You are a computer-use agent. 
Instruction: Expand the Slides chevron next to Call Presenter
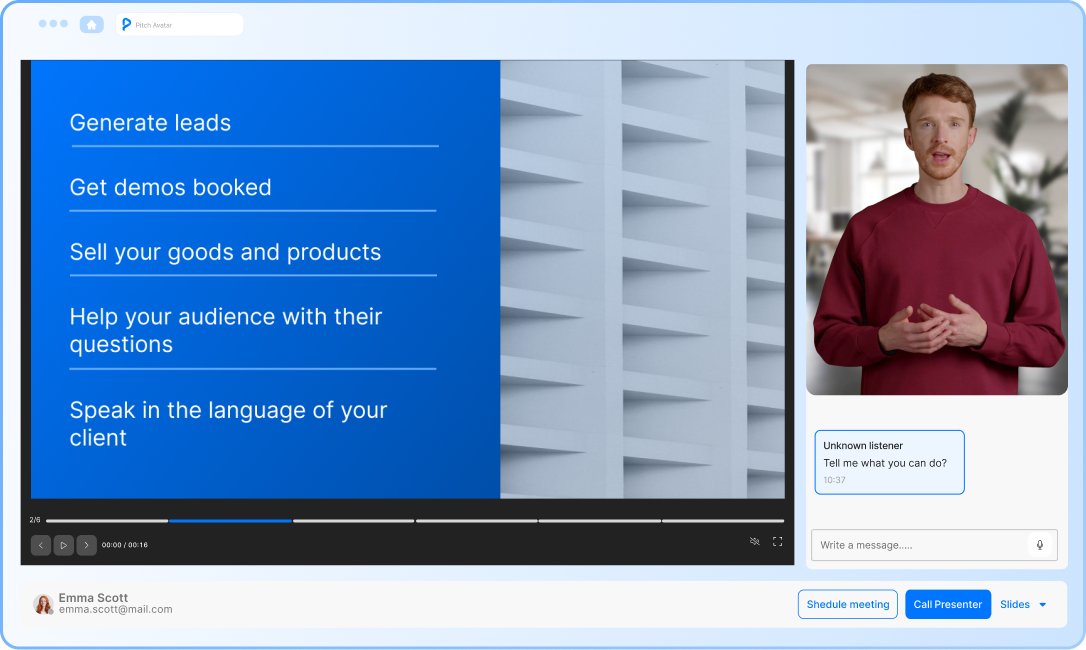coord(1042,604)
